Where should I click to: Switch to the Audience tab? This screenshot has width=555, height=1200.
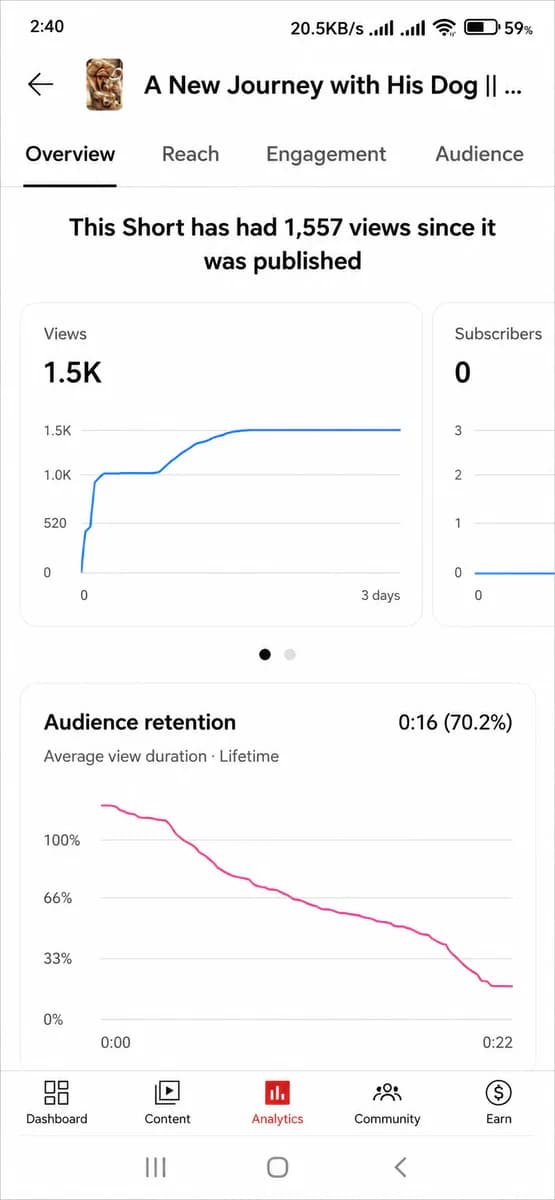click(x=479, y=154)
